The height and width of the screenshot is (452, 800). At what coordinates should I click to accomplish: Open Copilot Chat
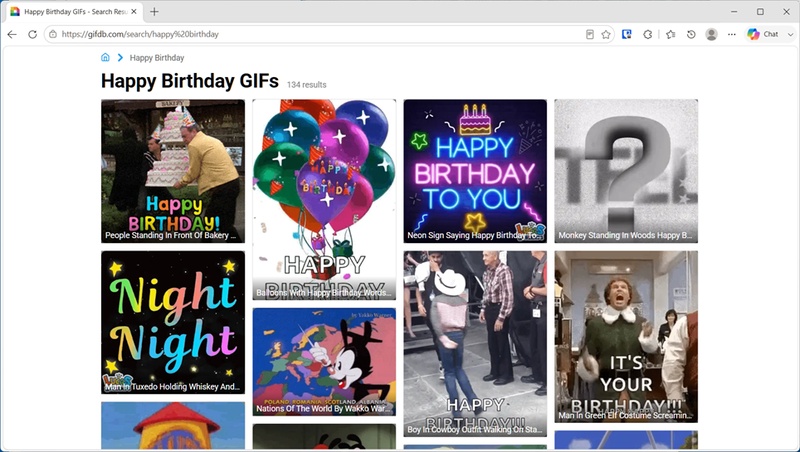[x=763, y=34]
